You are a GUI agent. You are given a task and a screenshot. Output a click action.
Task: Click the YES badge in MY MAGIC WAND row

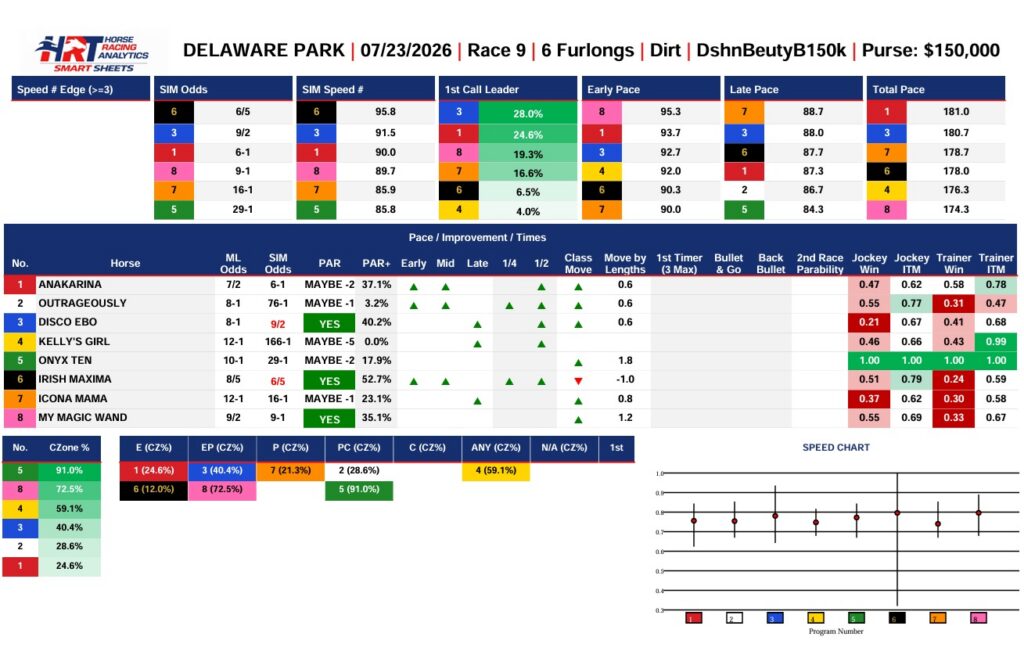(329, 419)
